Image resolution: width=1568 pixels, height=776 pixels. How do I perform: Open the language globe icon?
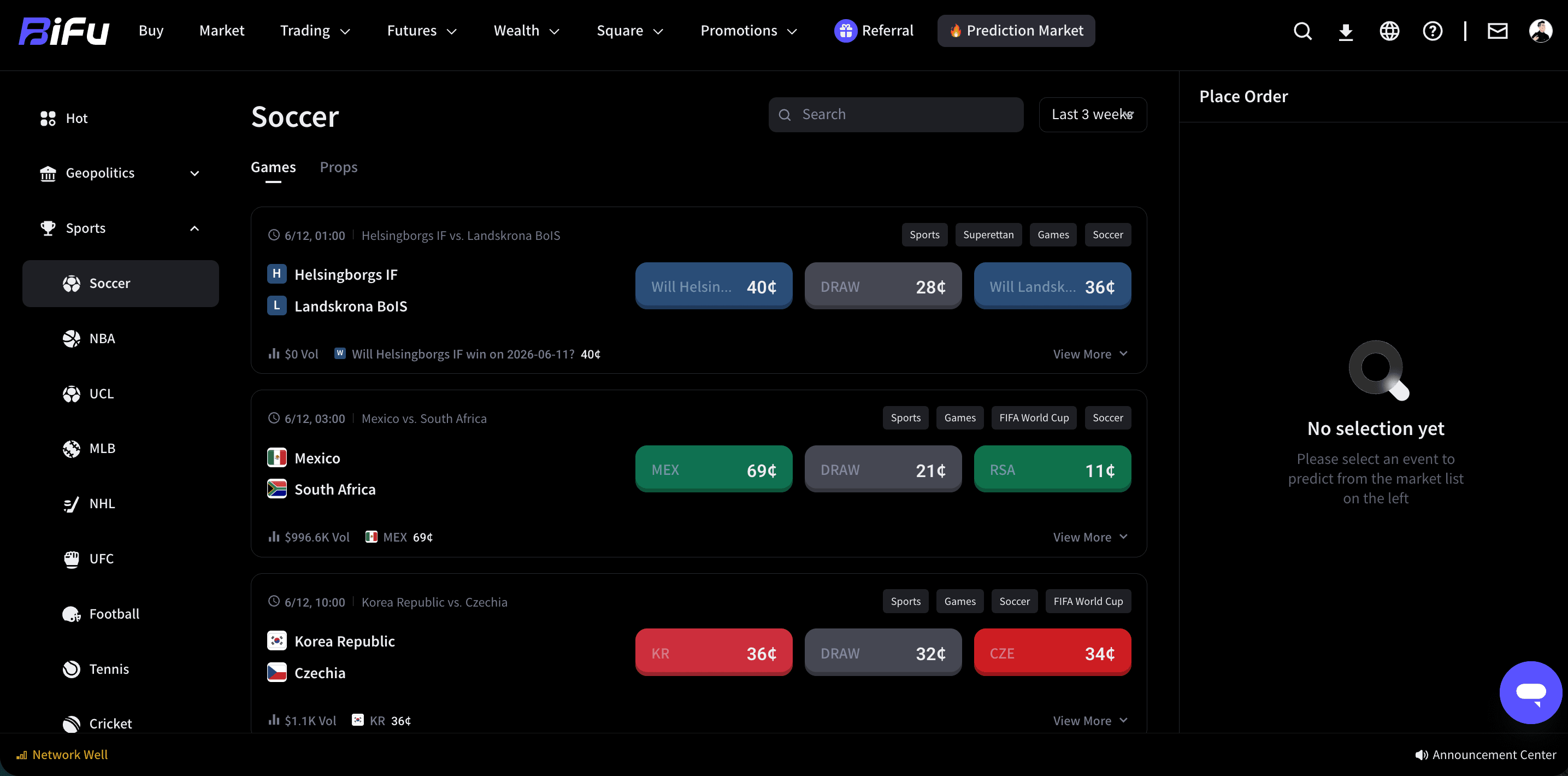pos(1389,31)
